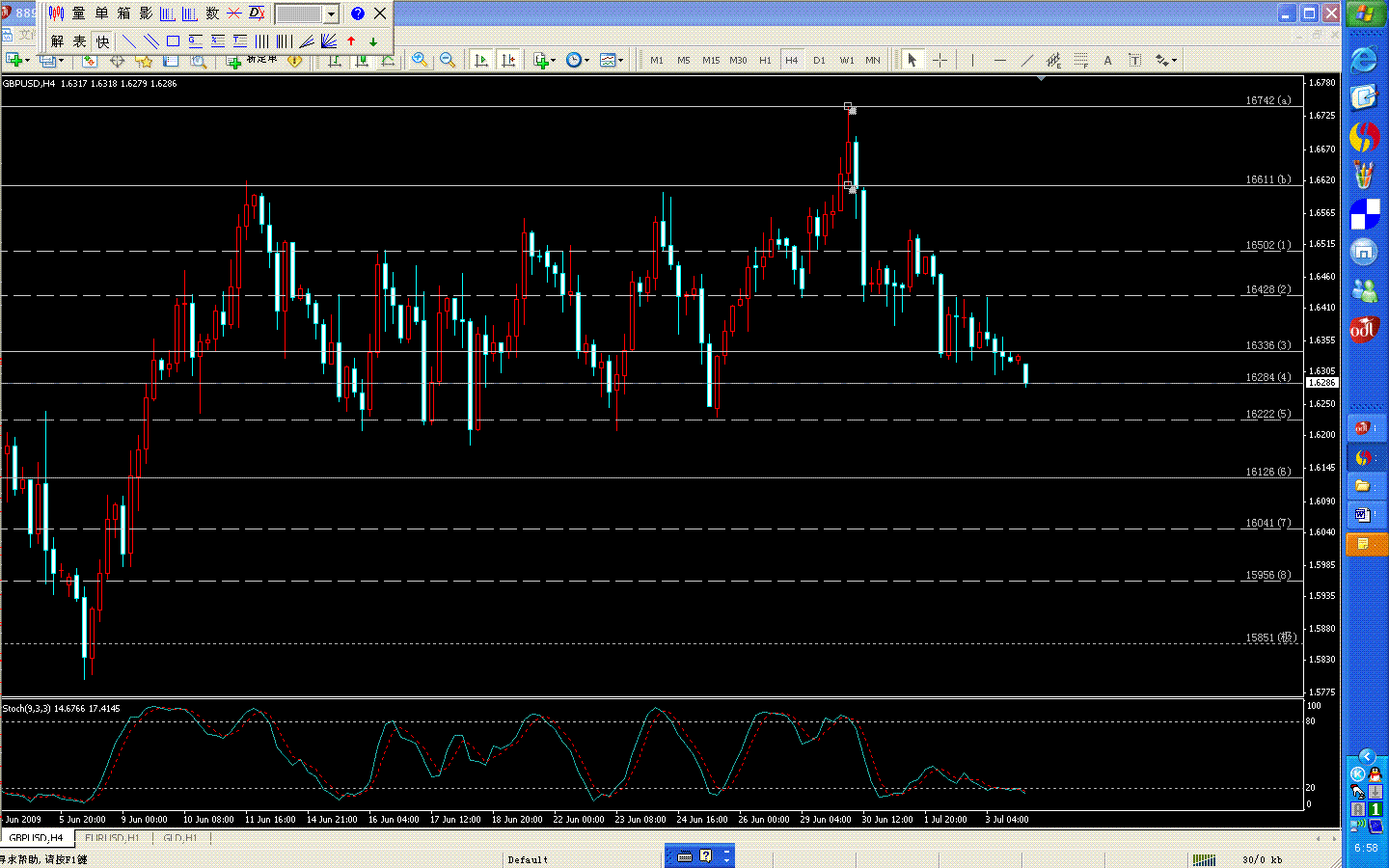Click the red crossed lines icon
1389x868 pixels.
[x=234, y=14]
